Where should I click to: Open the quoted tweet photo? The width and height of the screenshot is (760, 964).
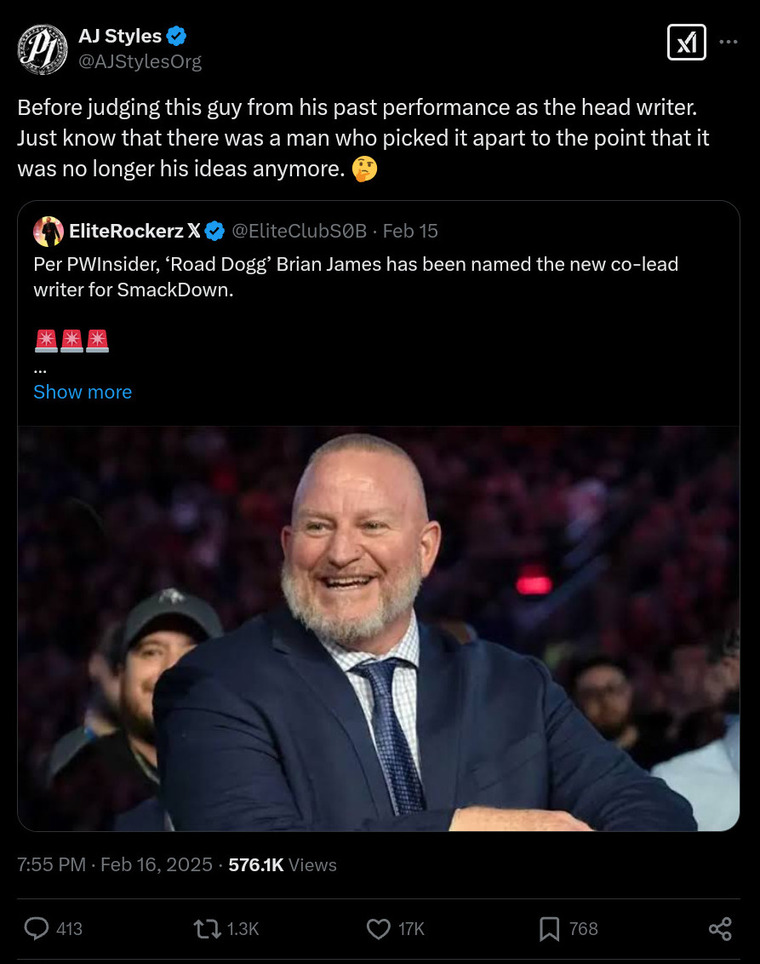(x=378, y=628)
